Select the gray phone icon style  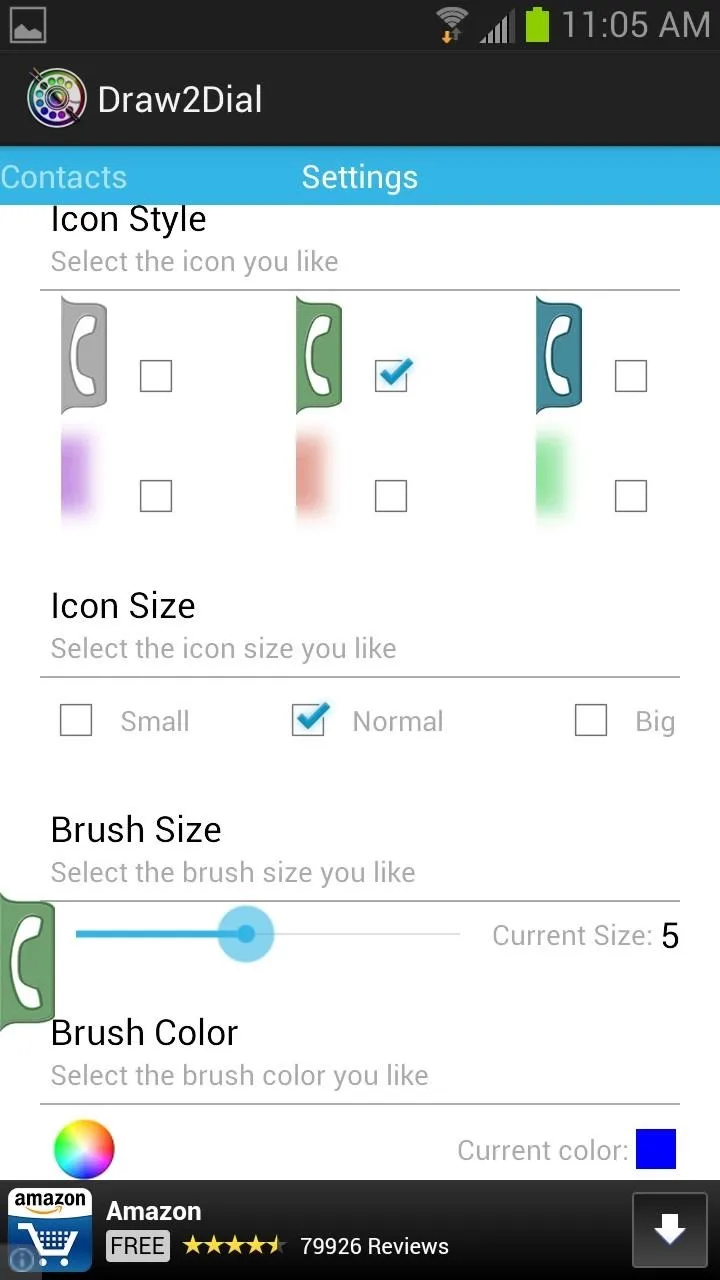tap(84, 355)
